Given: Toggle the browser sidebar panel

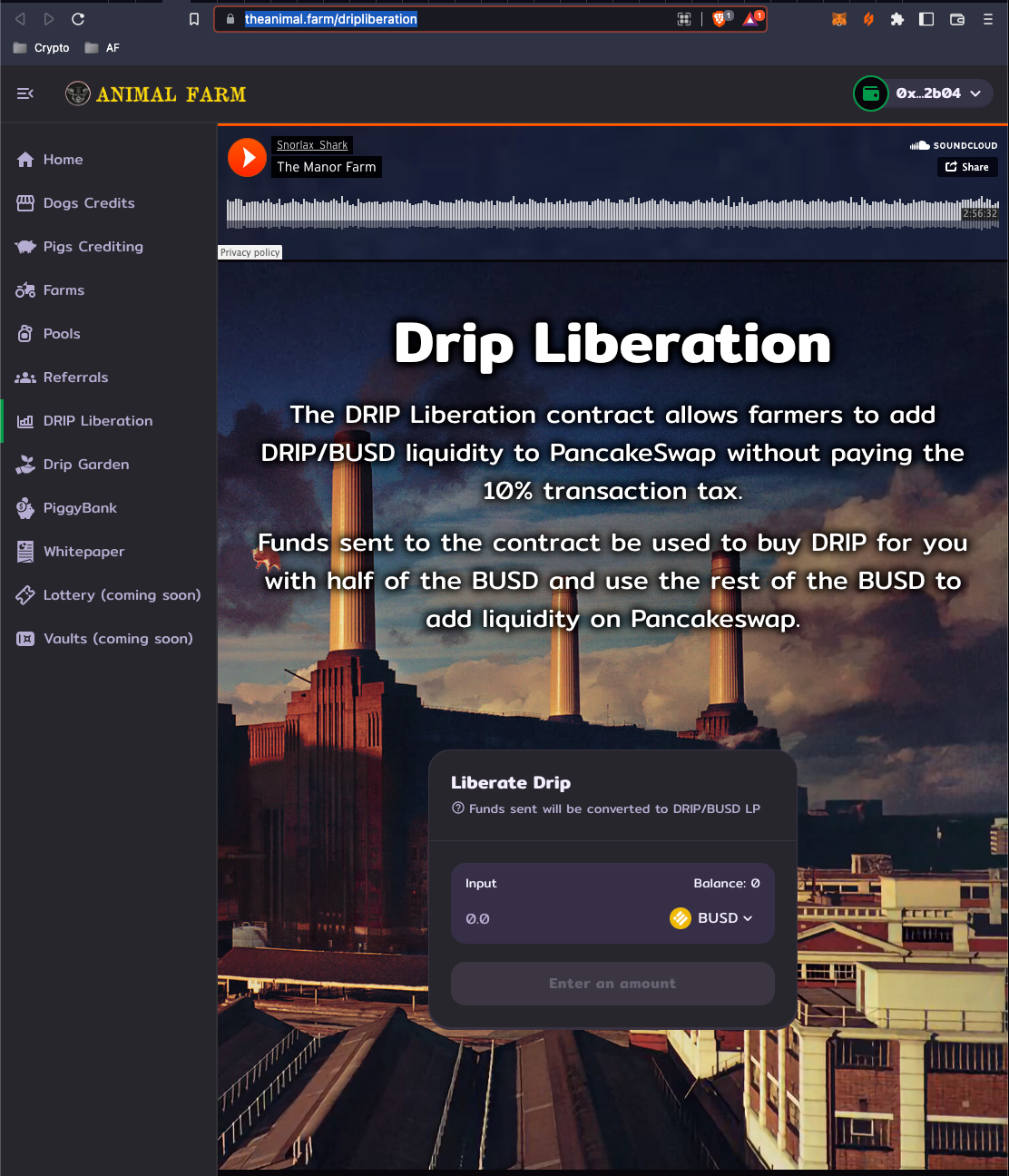Looking at the screenshot, I should pos(926,19).
